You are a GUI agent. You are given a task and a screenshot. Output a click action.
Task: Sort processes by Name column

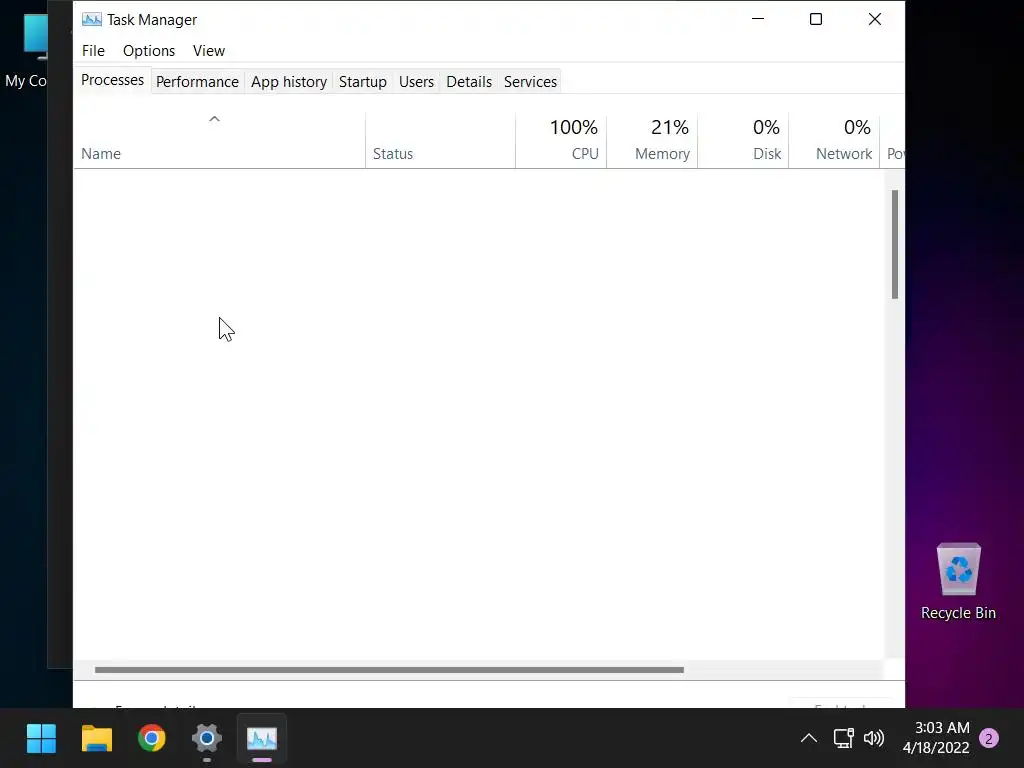(x=219, y=140)
